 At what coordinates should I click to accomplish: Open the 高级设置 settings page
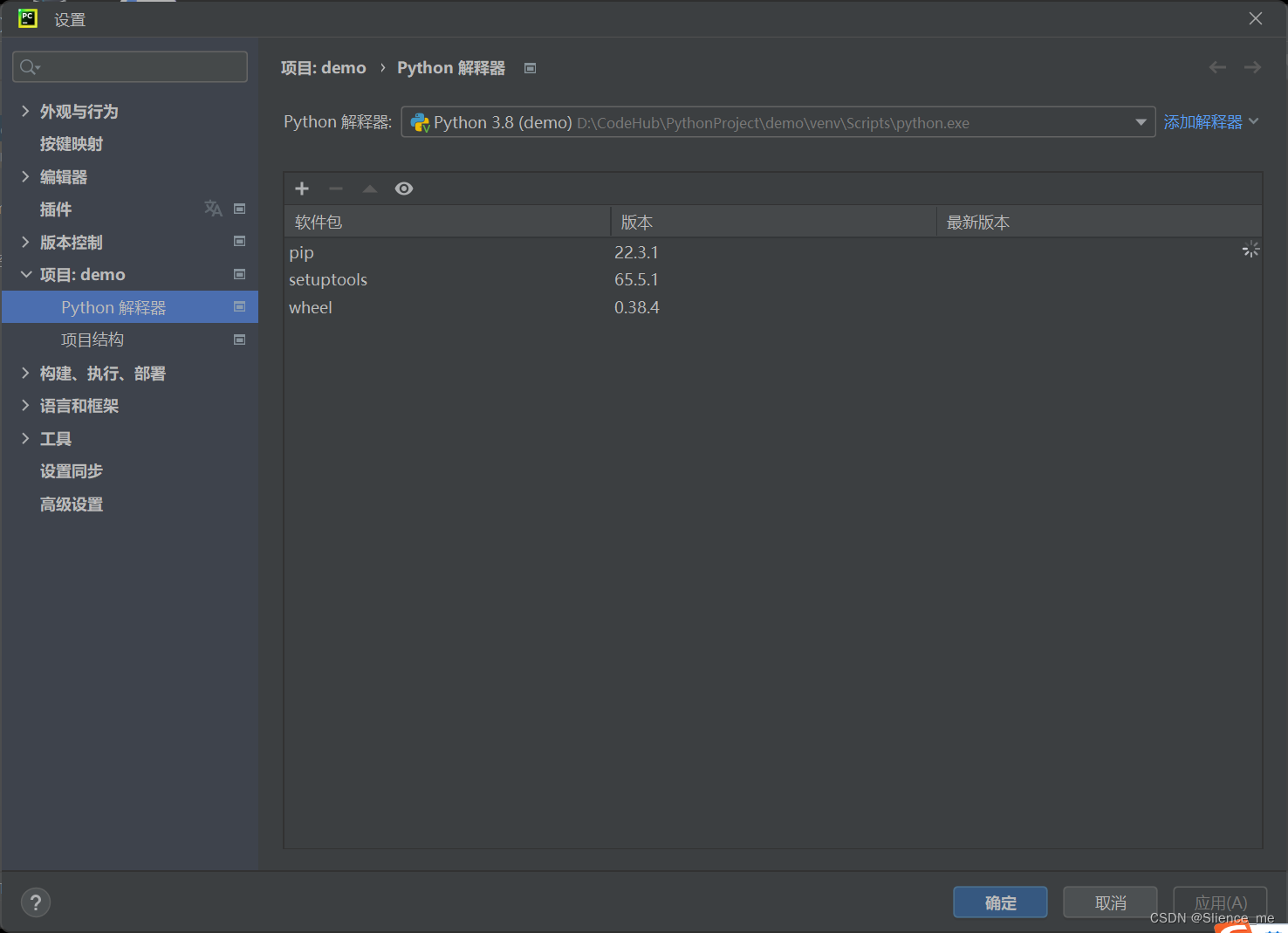(x=72, y=504)
